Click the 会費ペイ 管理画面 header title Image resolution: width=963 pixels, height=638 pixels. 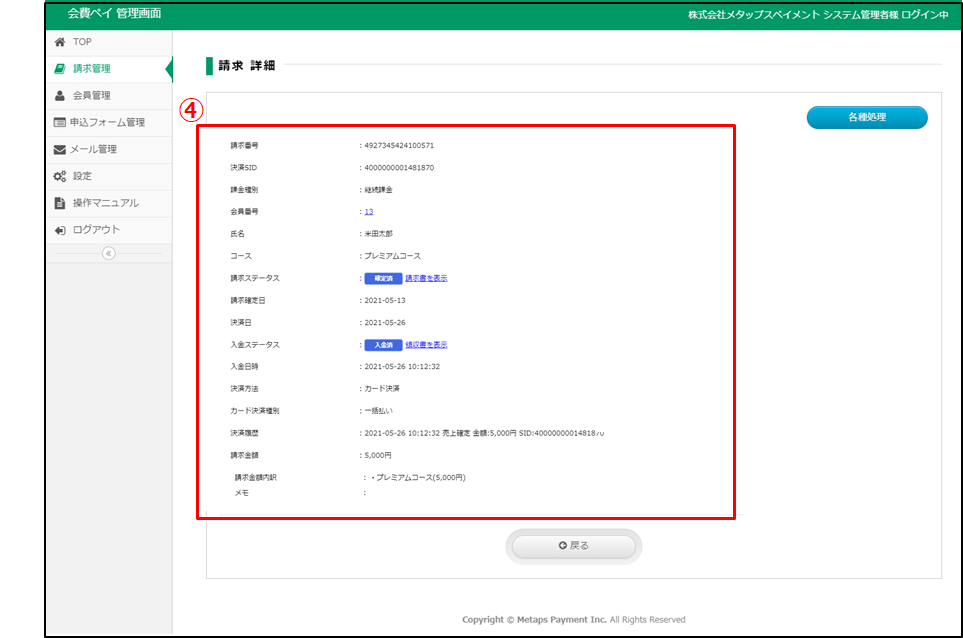click(x=114, y=14)
